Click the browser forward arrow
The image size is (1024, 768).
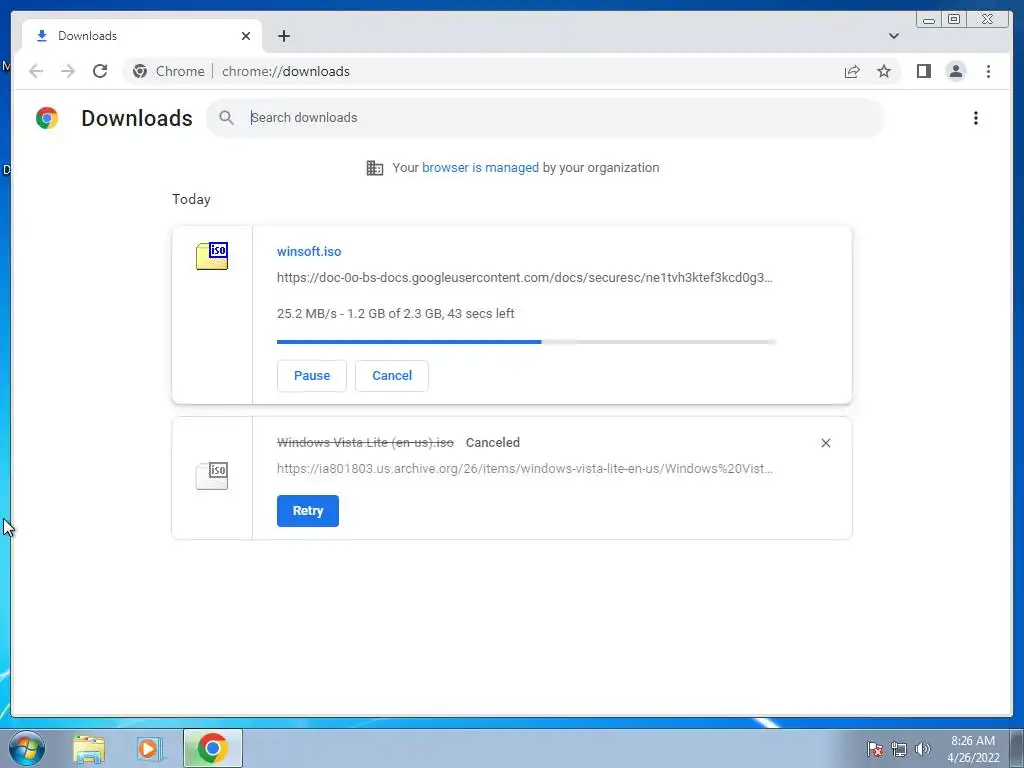click(x=68, y=71)
